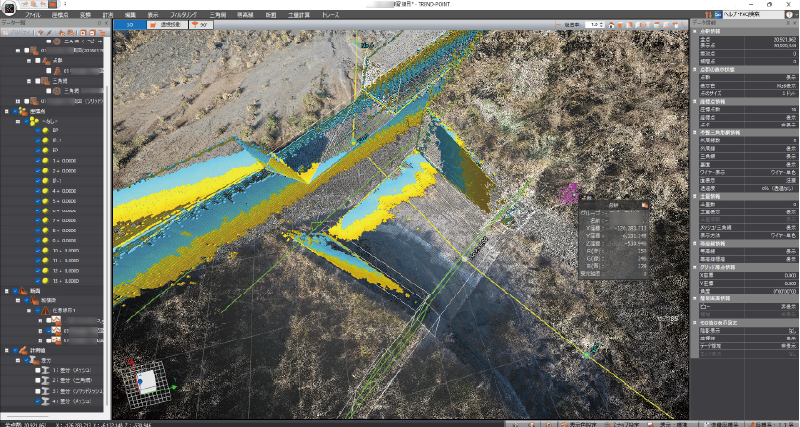Click the orange icon in quick access toolbar
This screenshot has height=427, width=800.
51,5
